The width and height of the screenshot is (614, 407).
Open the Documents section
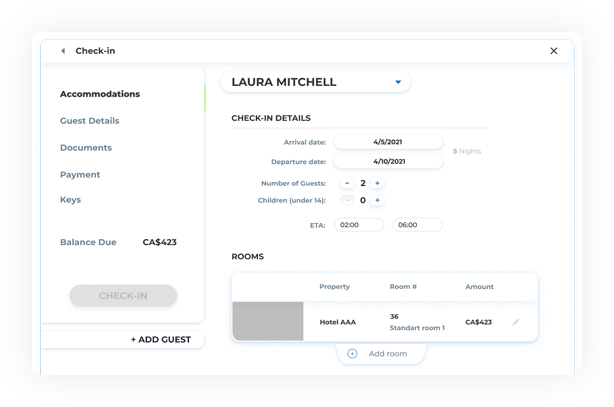(86, 148)
